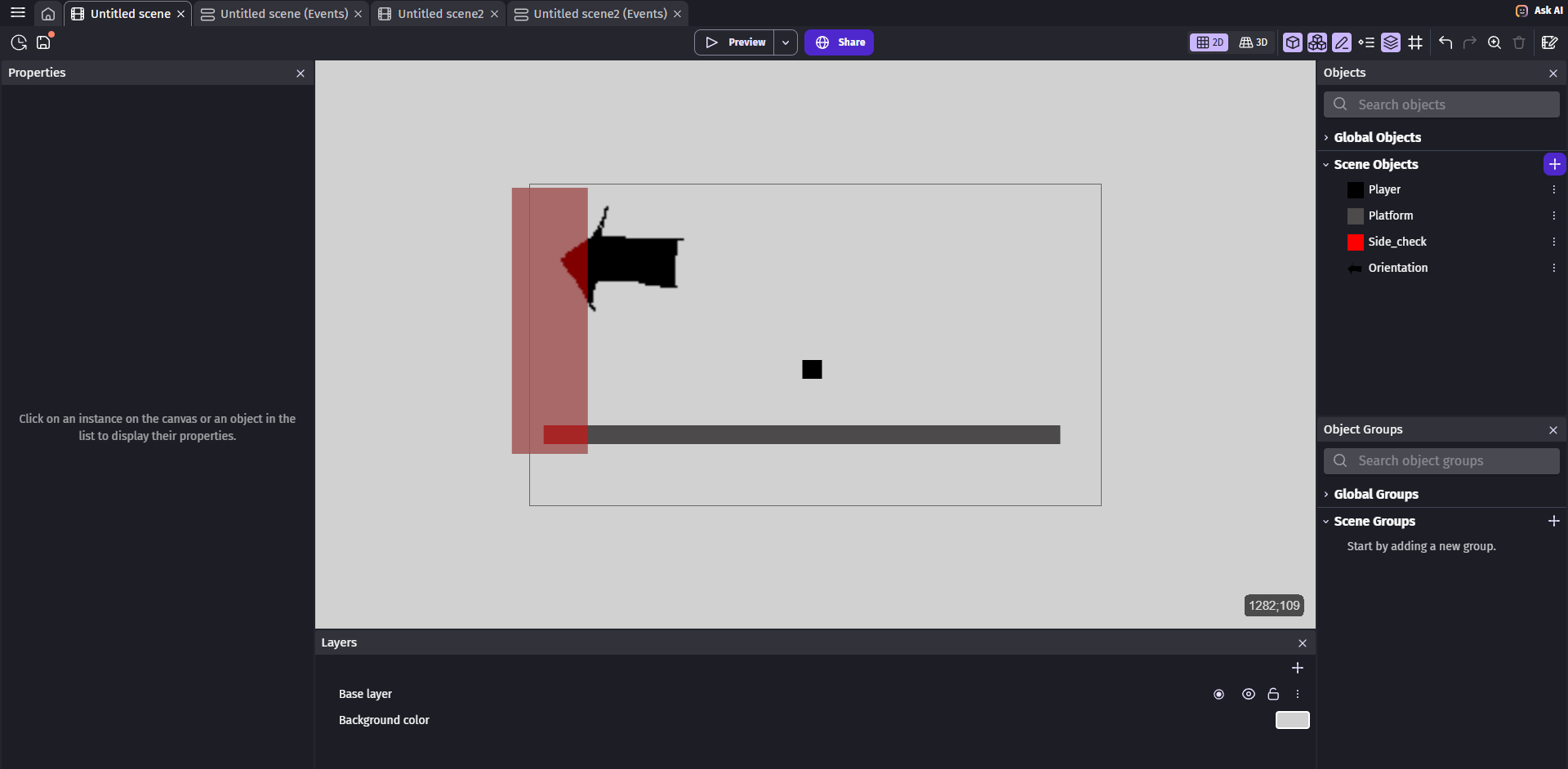Toggle visibility of the Base layer
The height and width of the screenshot is (769, 1568).
1248,694
